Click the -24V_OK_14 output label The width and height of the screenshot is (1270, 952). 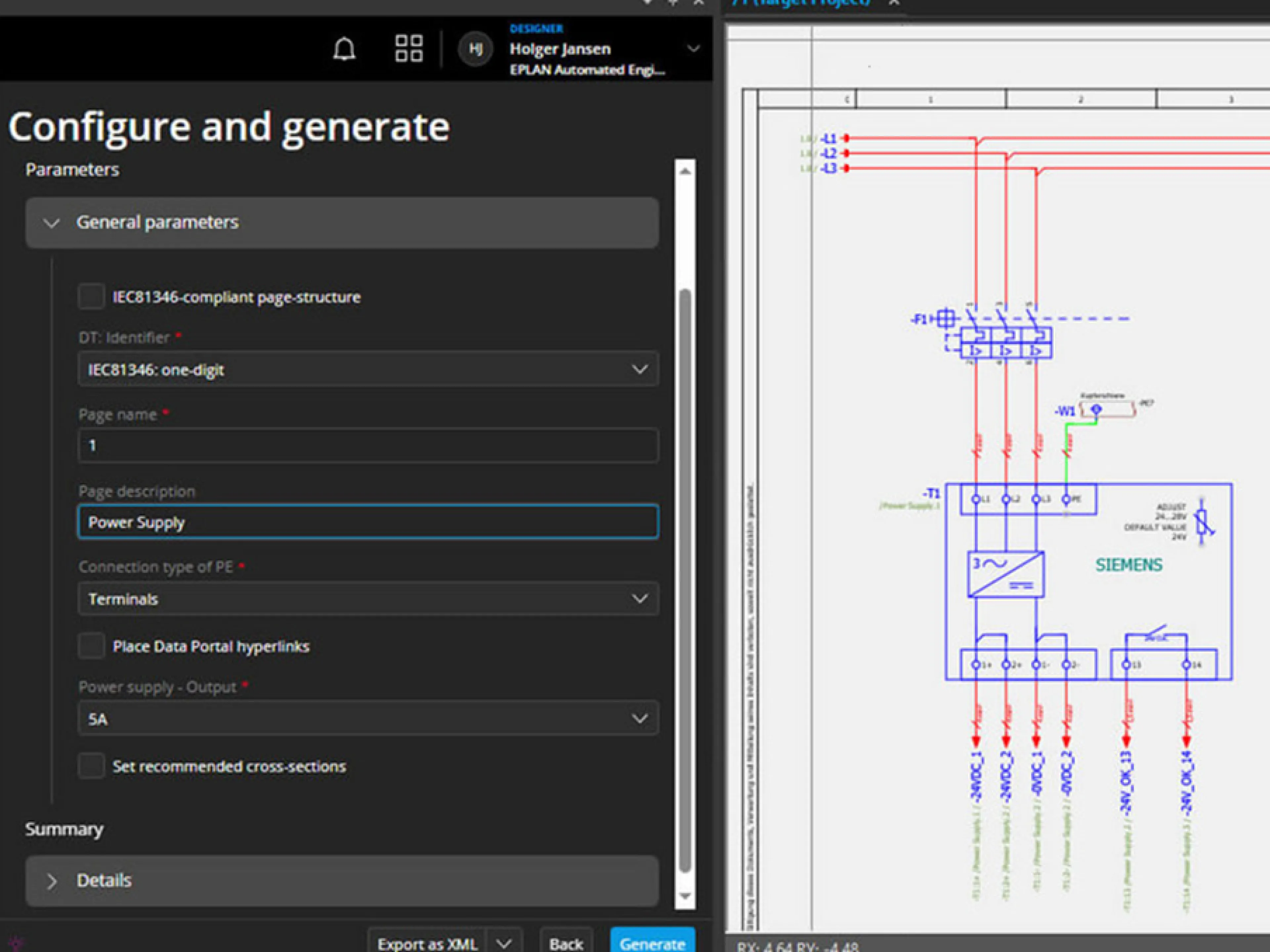[1187, 783]
